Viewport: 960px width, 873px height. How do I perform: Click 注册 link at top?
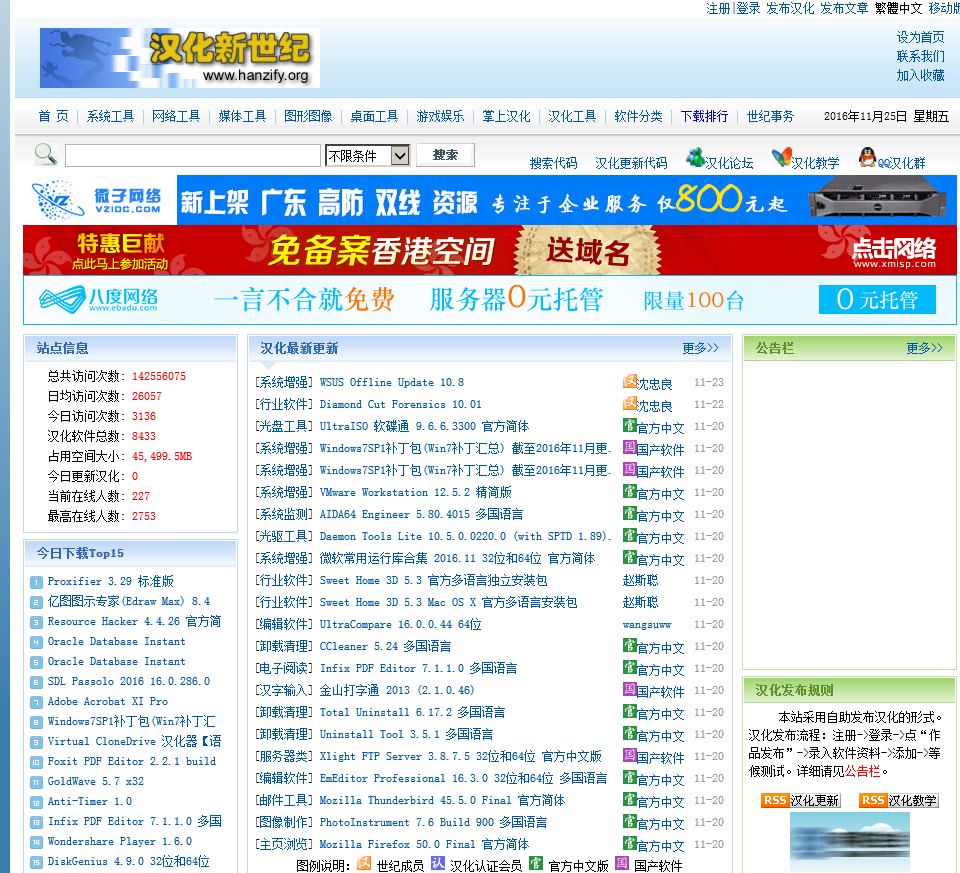point(718,8)
